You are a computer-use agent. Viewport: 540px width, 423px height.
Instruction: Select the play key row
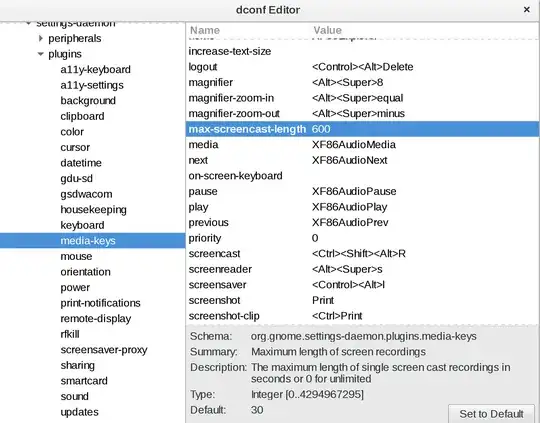362,207
